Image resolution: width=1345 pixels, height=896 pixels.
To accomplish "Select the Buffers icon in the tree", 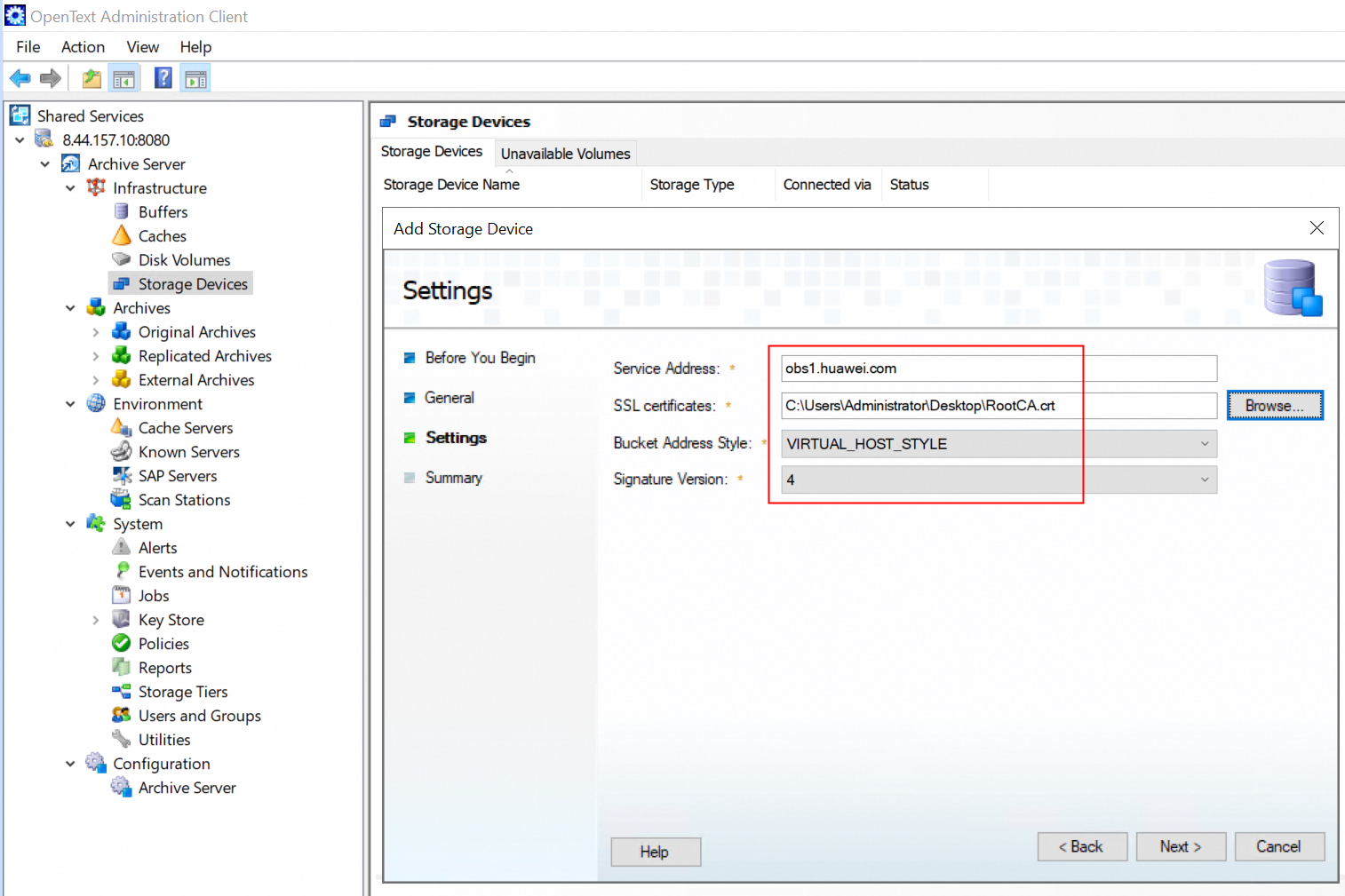I will pyautogui.click(x=122, y=211).
